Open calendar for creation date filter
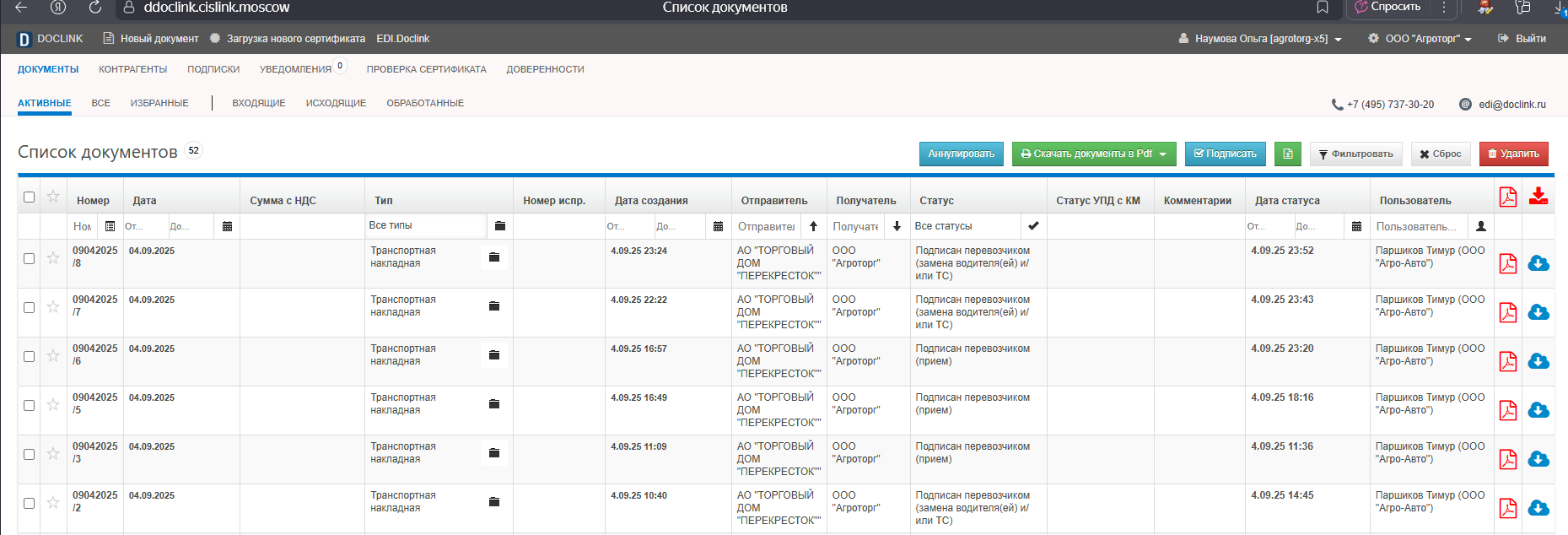Screen dimensions: 1568x535 tap(718, 226)
